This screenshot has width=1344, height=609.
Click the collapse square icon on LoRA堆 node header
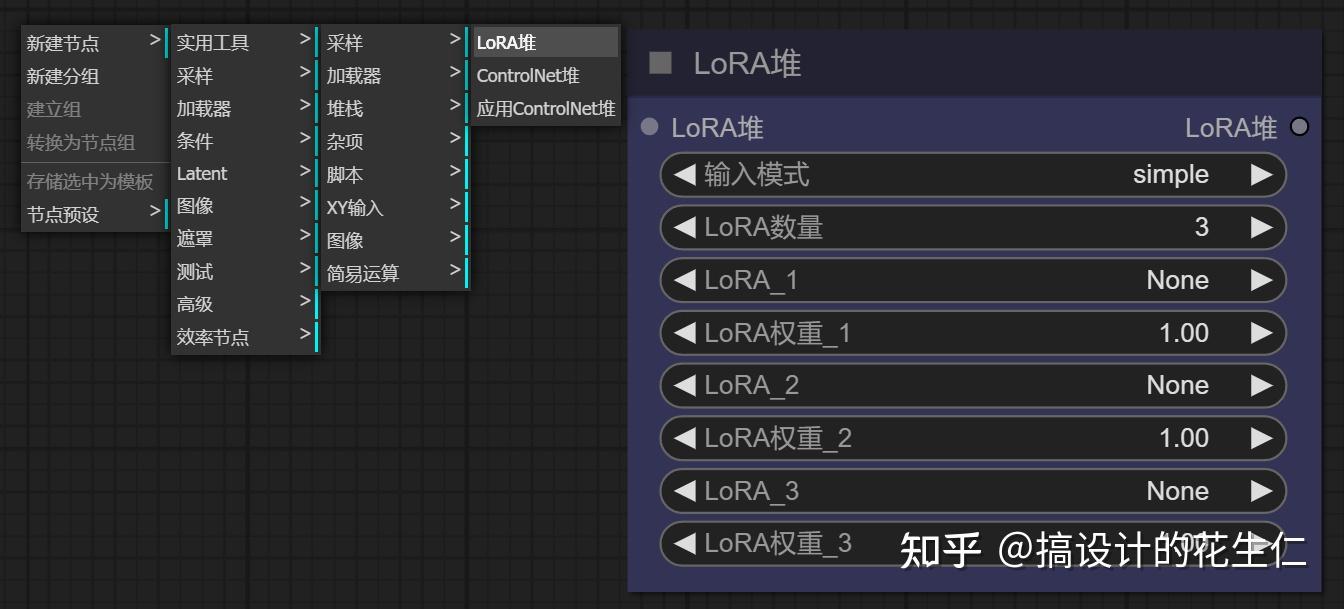pyautogui.click(x=661, y=63)
